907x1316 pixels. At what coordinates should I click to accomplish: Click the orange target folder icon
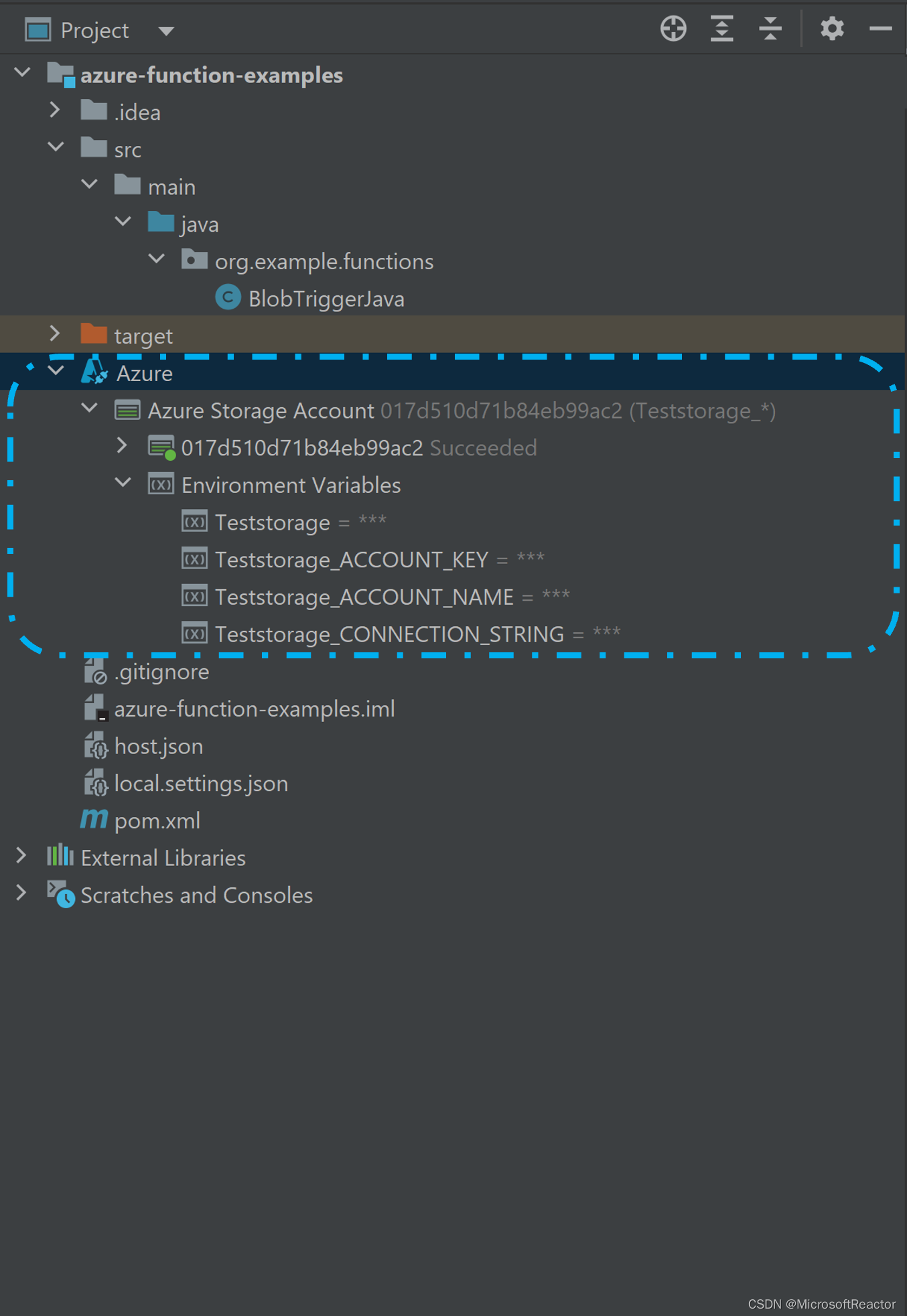94,334
